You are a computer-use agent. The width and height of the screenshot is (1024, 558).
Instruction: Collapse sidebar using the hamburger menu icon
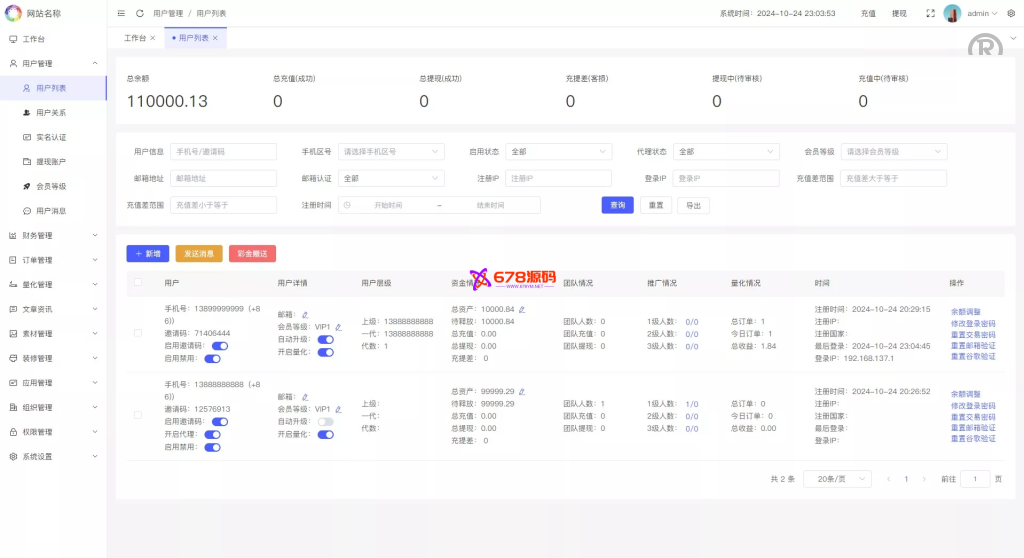(121, 14)
